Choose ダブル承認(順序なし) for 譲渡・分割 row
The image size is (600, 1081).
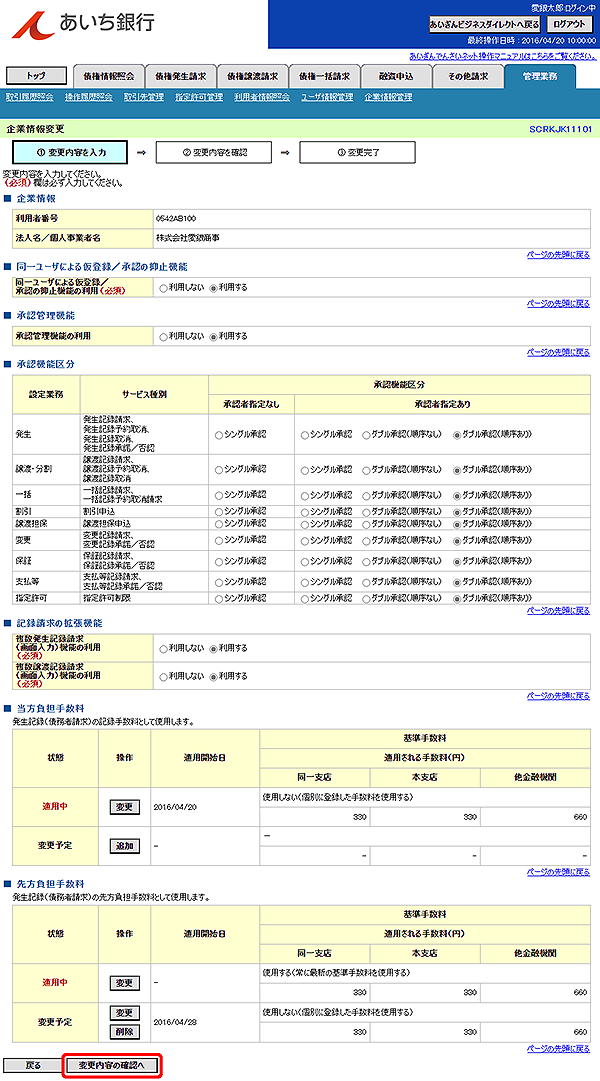pos(366,470)
